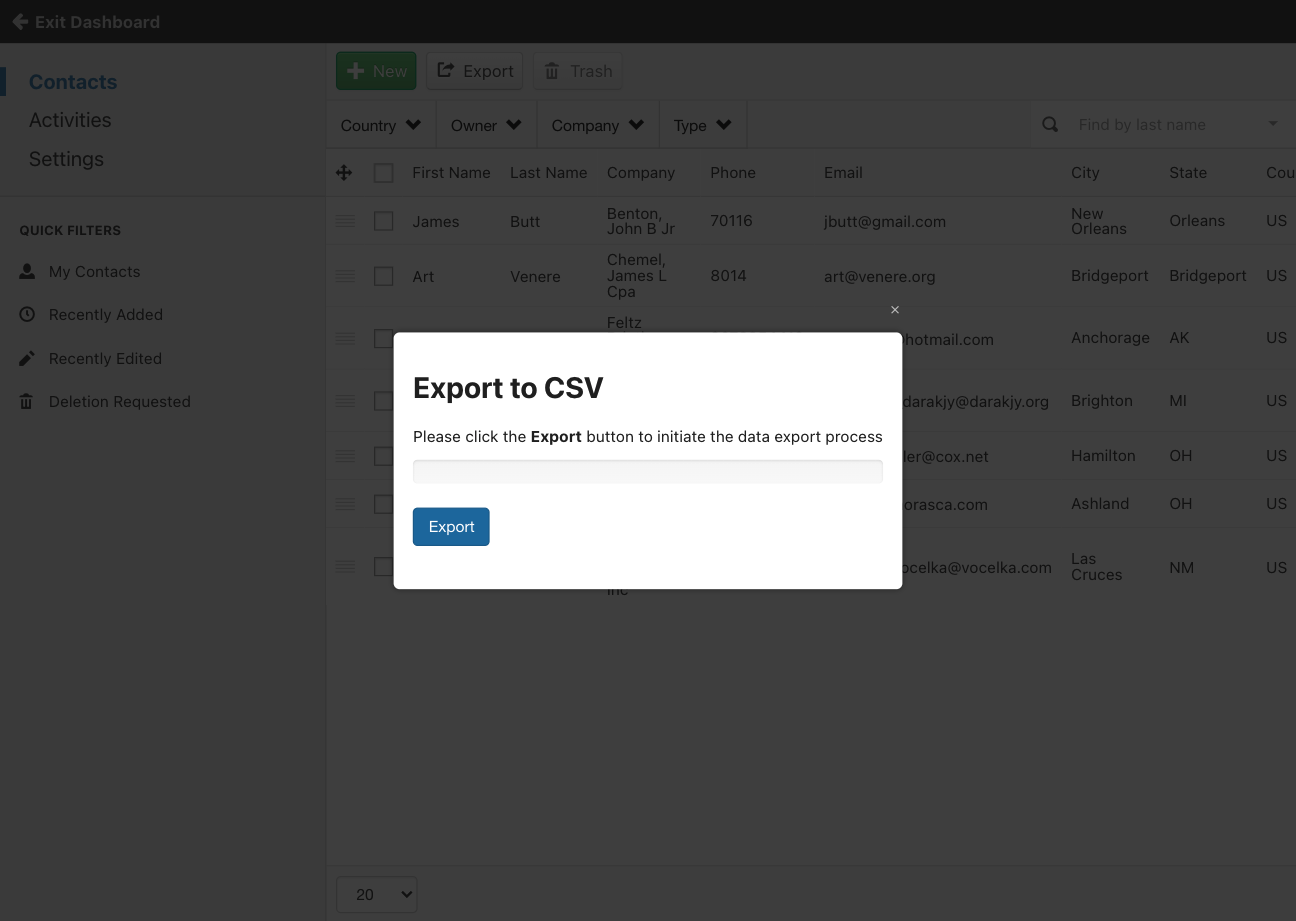Screen dimensions: 1296x921
Task: Check the Brighton row checkbox
Action: tap(383, 401)
